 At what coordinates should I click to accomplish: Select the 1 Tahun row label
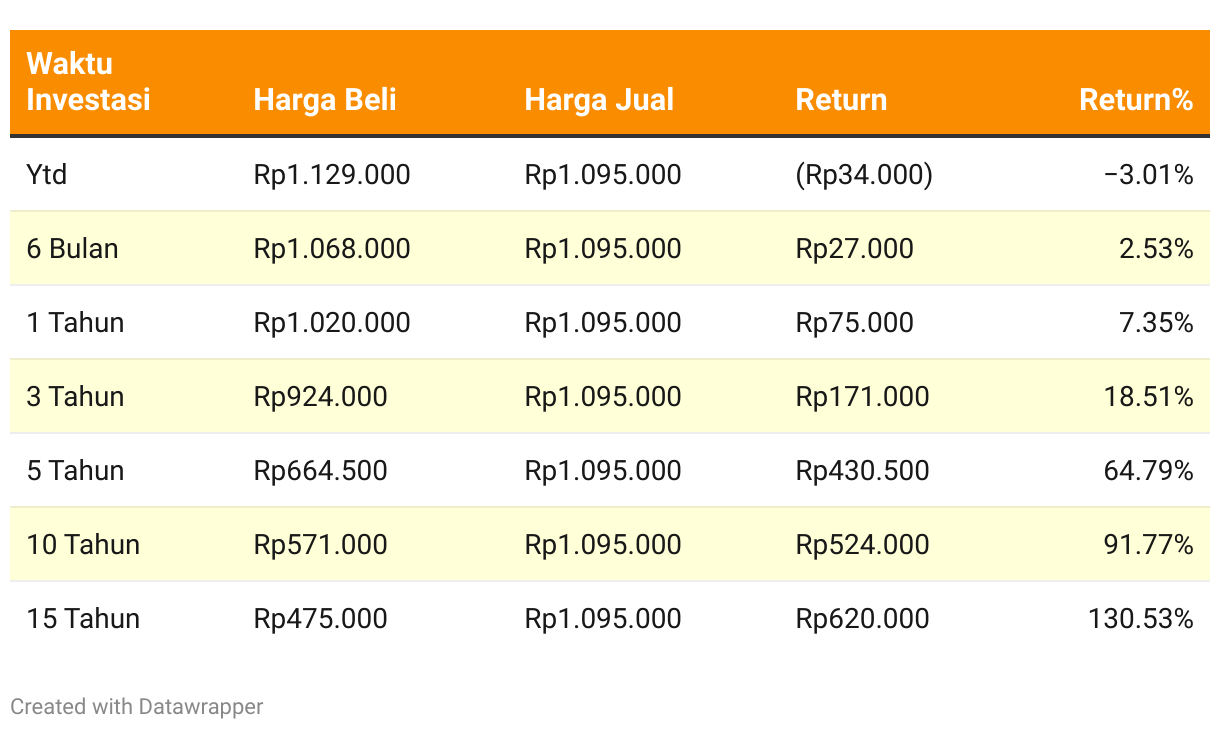75,323
